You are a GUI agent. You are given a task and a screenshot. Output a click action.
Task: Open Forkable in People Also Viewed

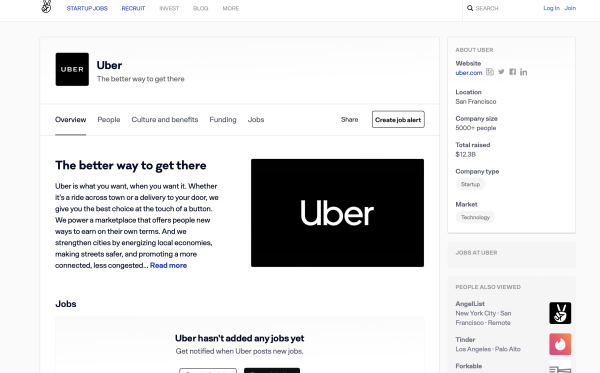point(468,366)
